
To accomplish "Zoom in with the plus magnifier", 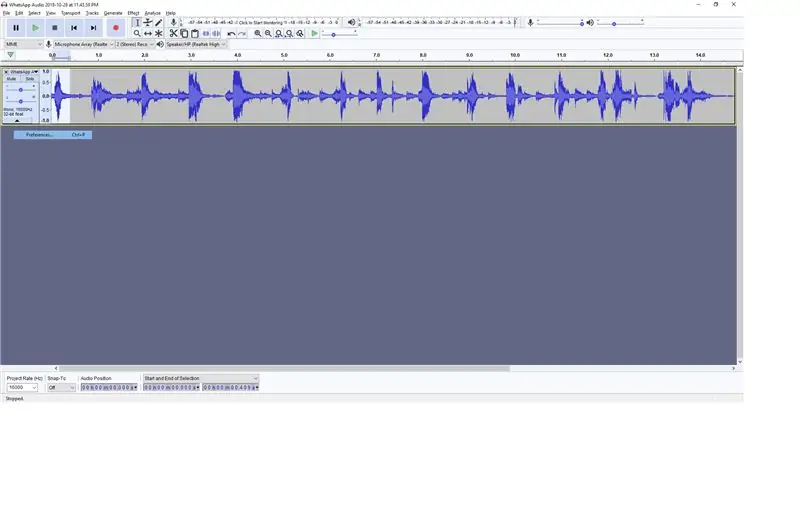I will click(x=258, y=34).
